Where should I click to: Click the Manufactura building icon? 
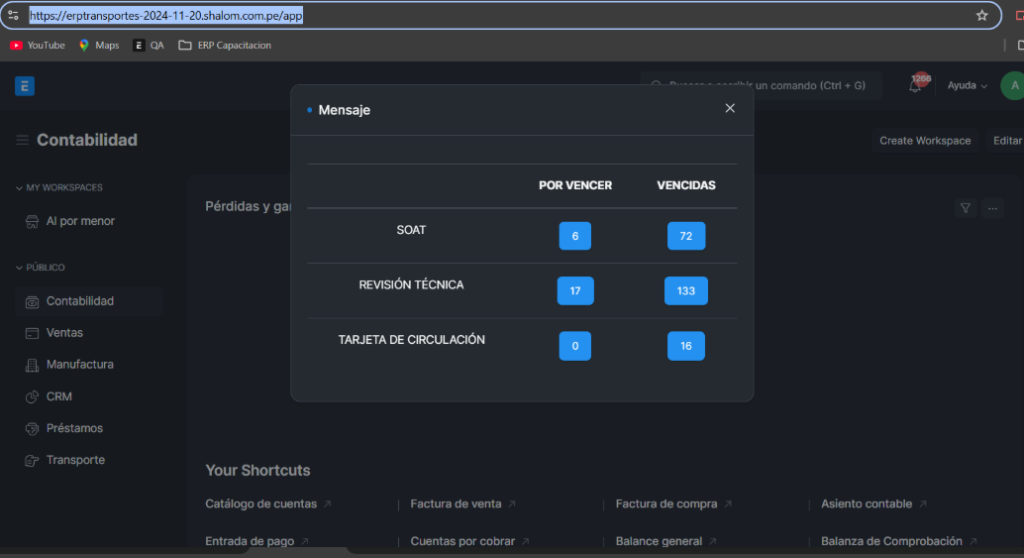point(31,365)
